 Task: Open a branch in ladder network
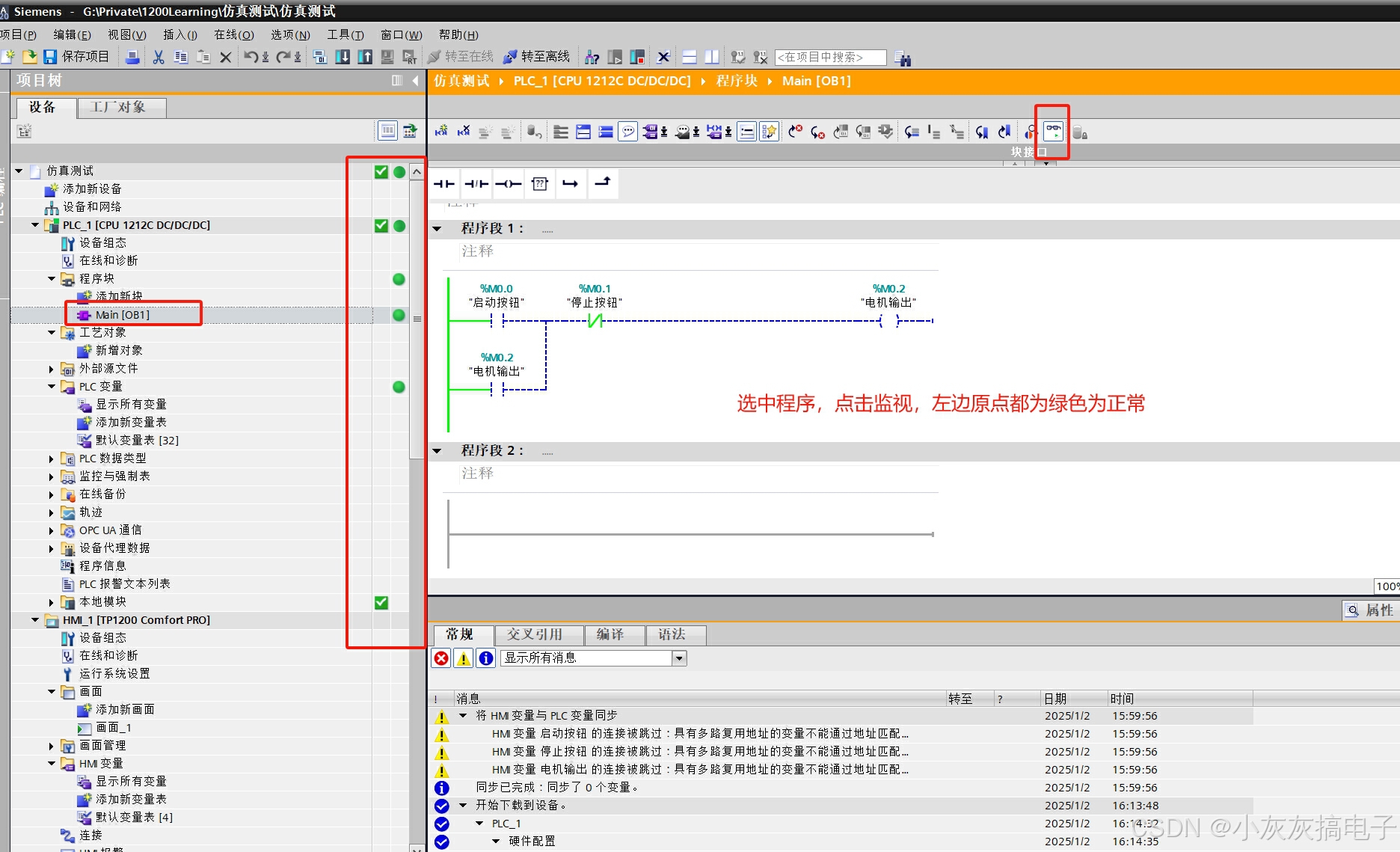(571, 183)
